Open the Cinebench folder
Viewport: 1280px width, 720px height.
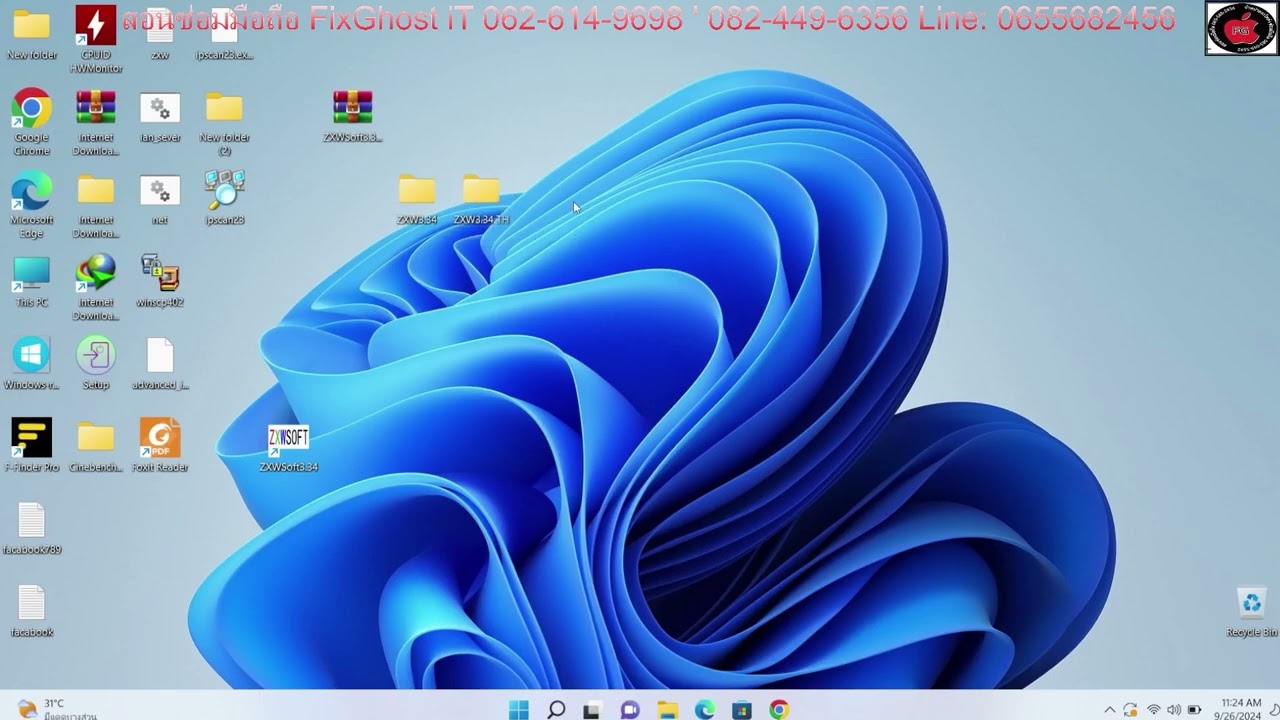pos(96,445)
